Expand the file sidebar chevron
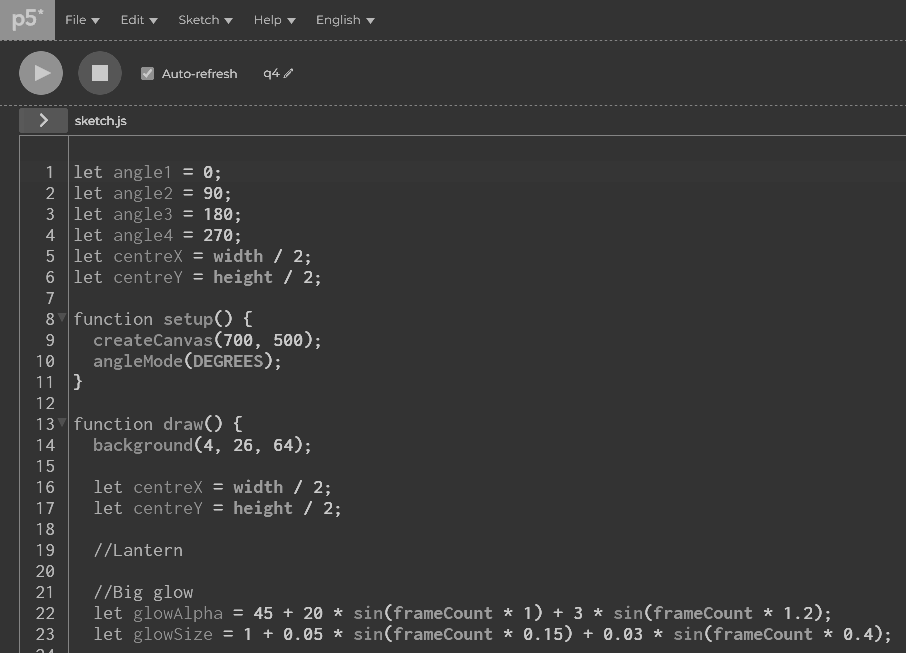The image size is (906, 653). 43,120
